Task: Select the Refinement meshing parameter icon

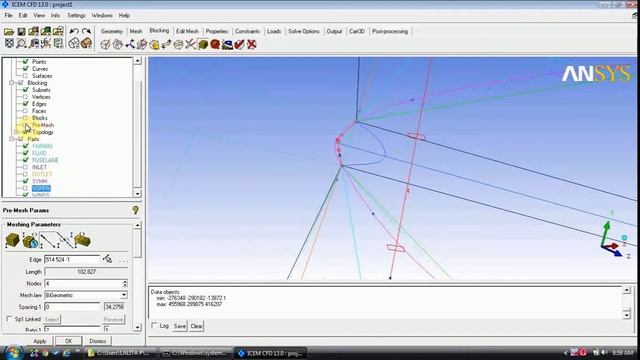Action: click(x=82, y=240)
